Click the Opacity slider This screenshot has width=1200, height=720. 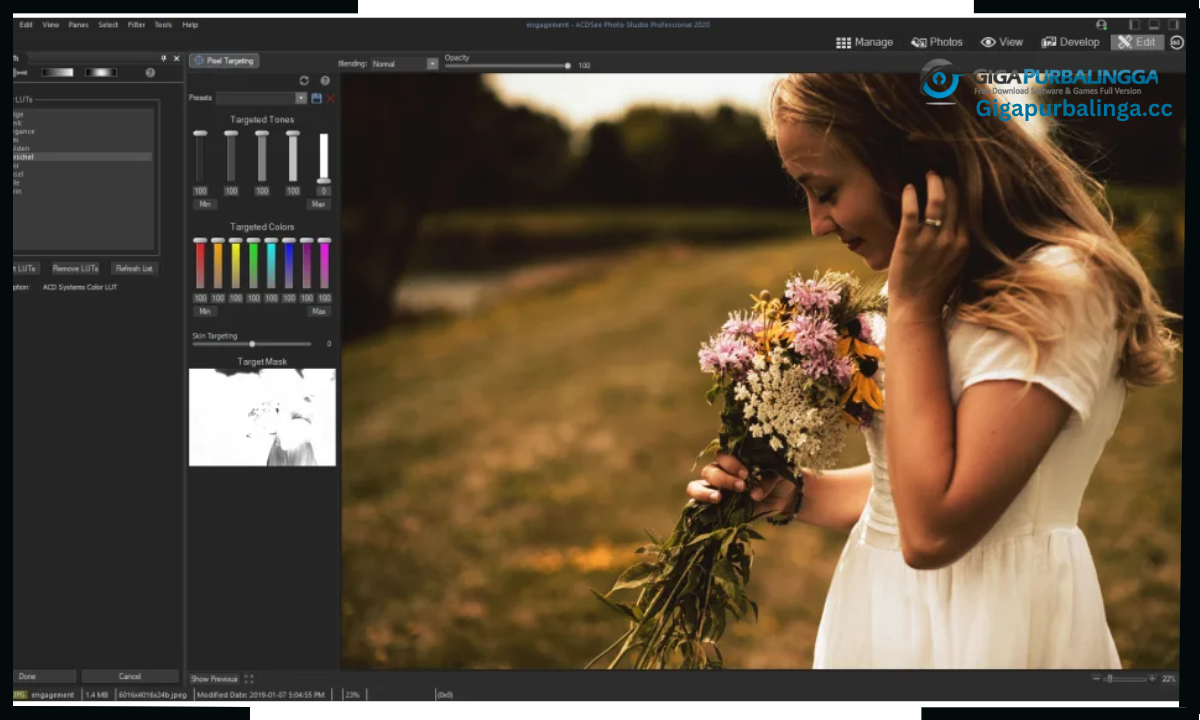(x=507, y=65)
